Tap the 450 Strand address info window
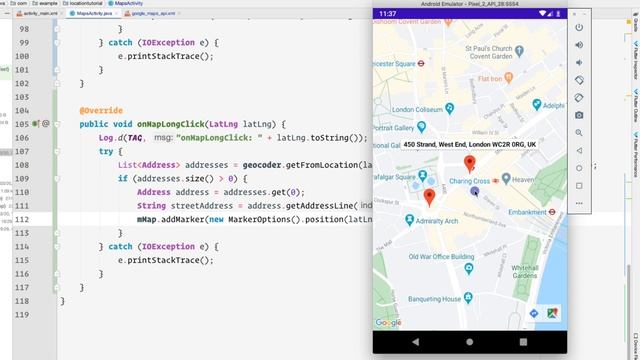Screen dimensions: 640x360 [469, 144]
